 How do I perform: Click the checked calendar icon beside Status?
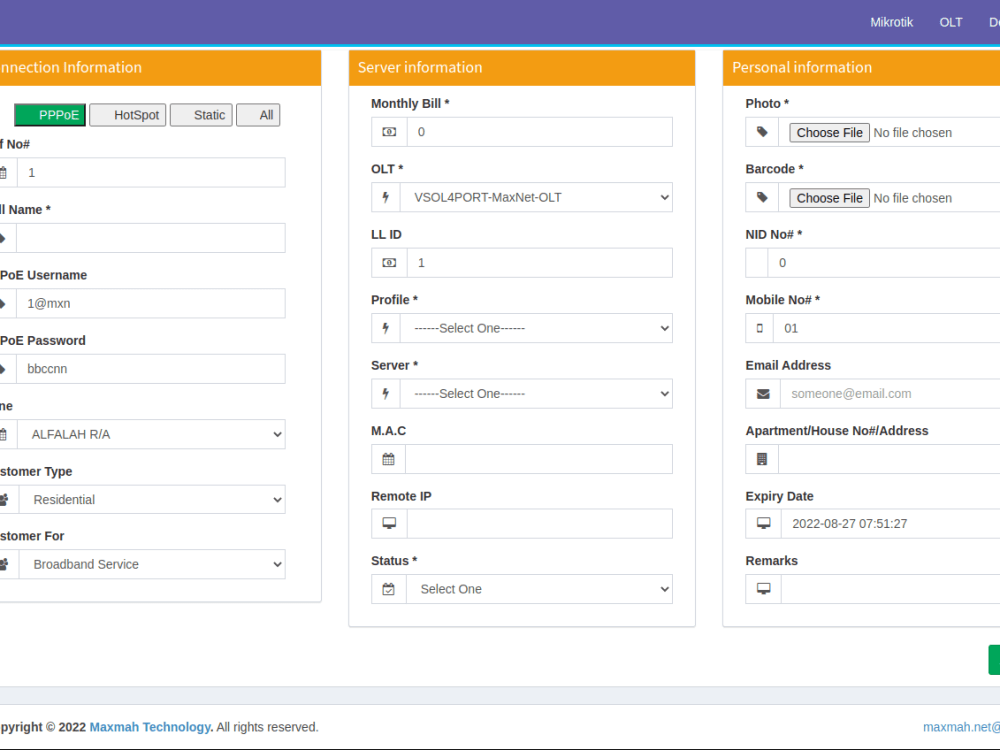pos(388,588)
